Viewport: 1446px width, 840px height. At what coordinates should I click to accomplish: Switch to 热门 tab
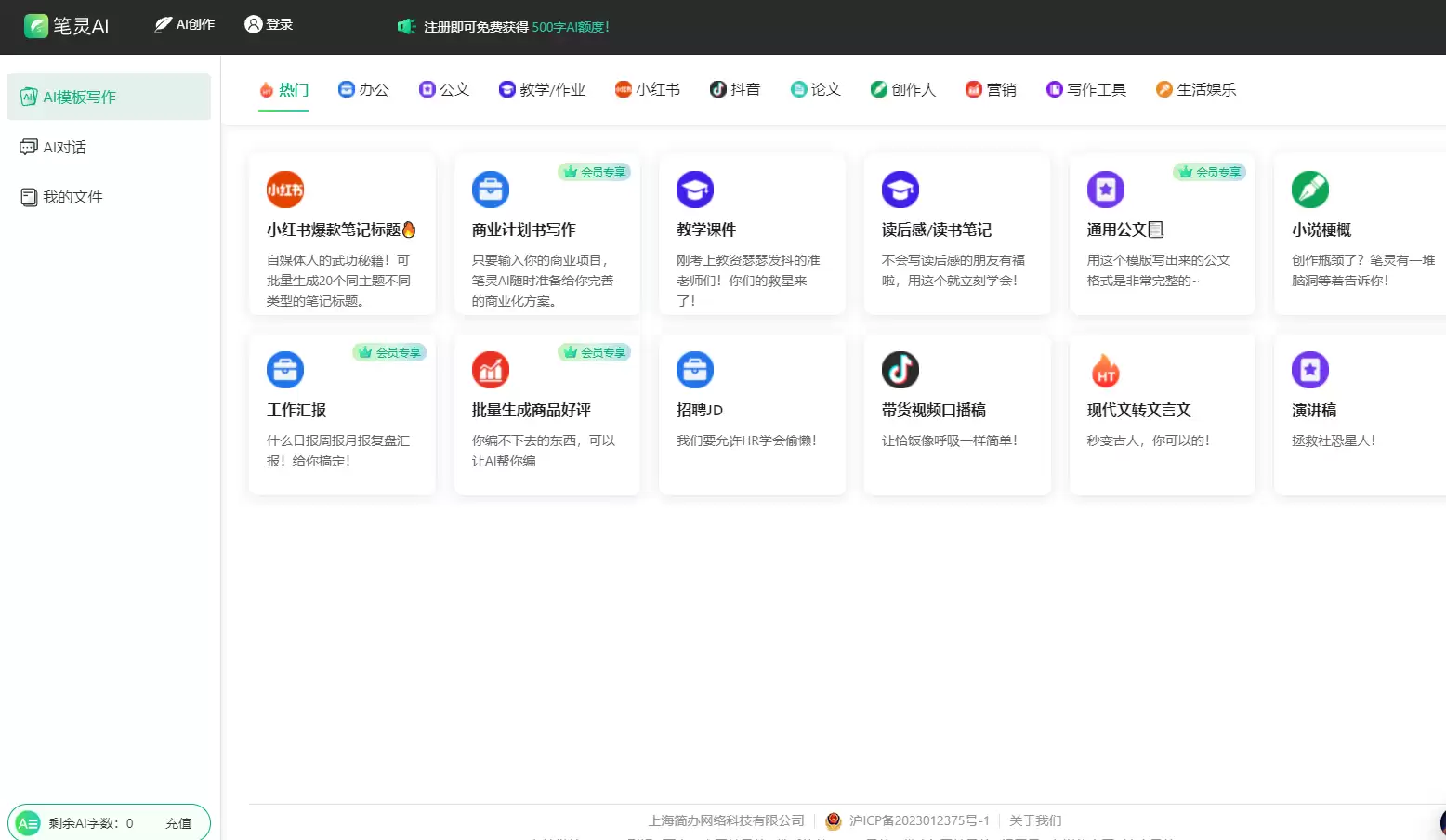[x=283, y=89]
